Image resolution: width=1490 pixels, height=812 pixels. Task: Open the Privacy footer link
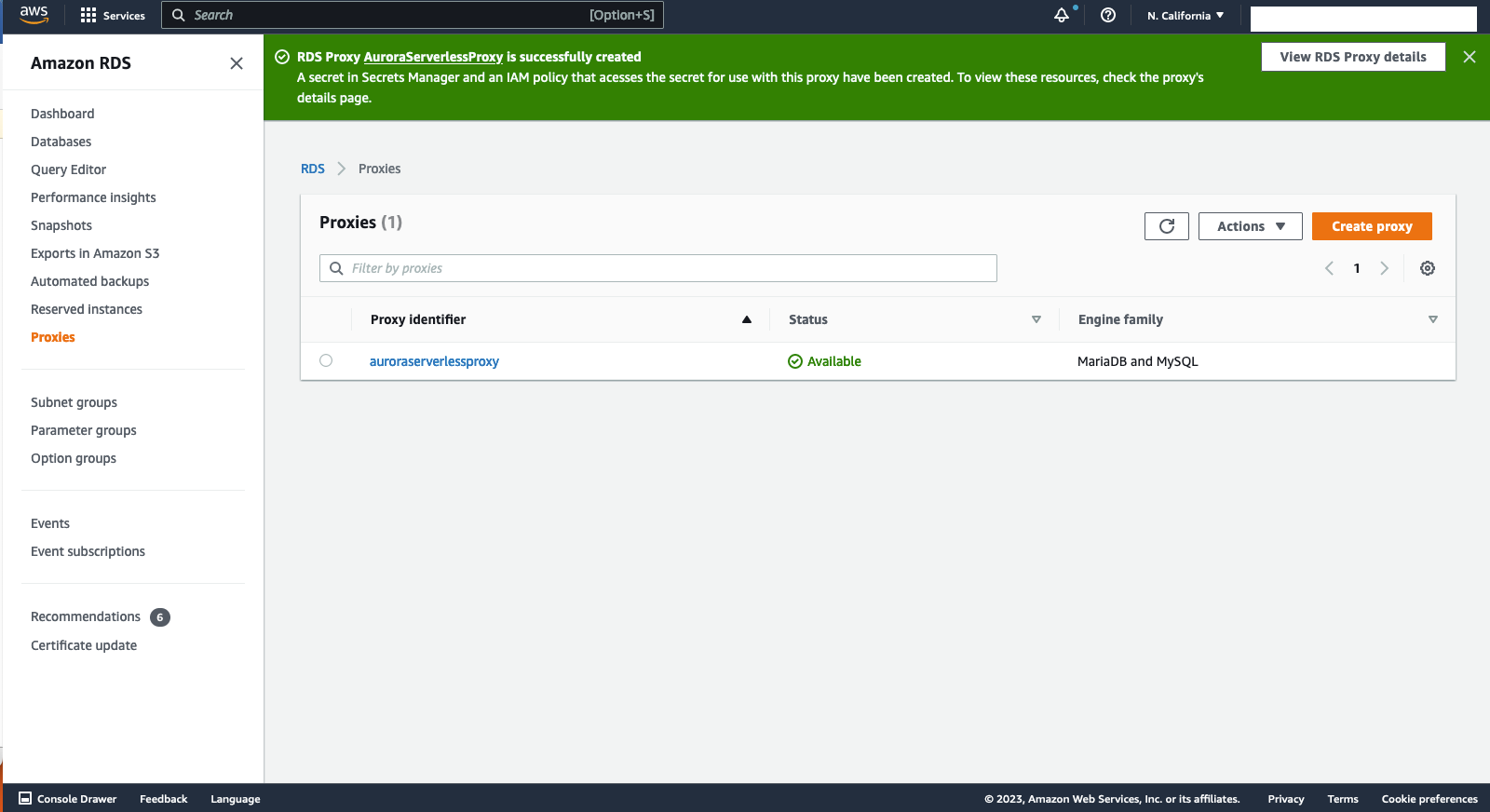tap(1286, 799)
